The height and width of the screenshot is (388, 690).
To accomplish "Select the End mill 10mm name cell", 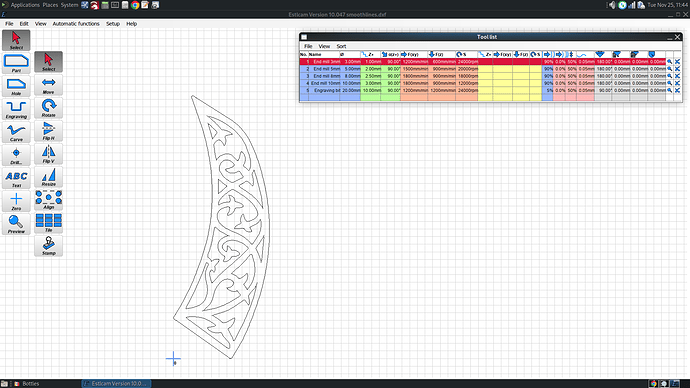I will (x=324, y=83).
